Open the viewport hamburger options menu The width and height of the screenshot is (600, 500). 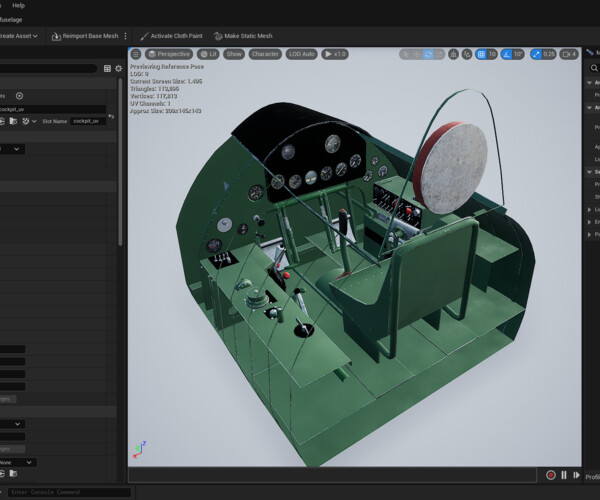click(x=136, y=54)
